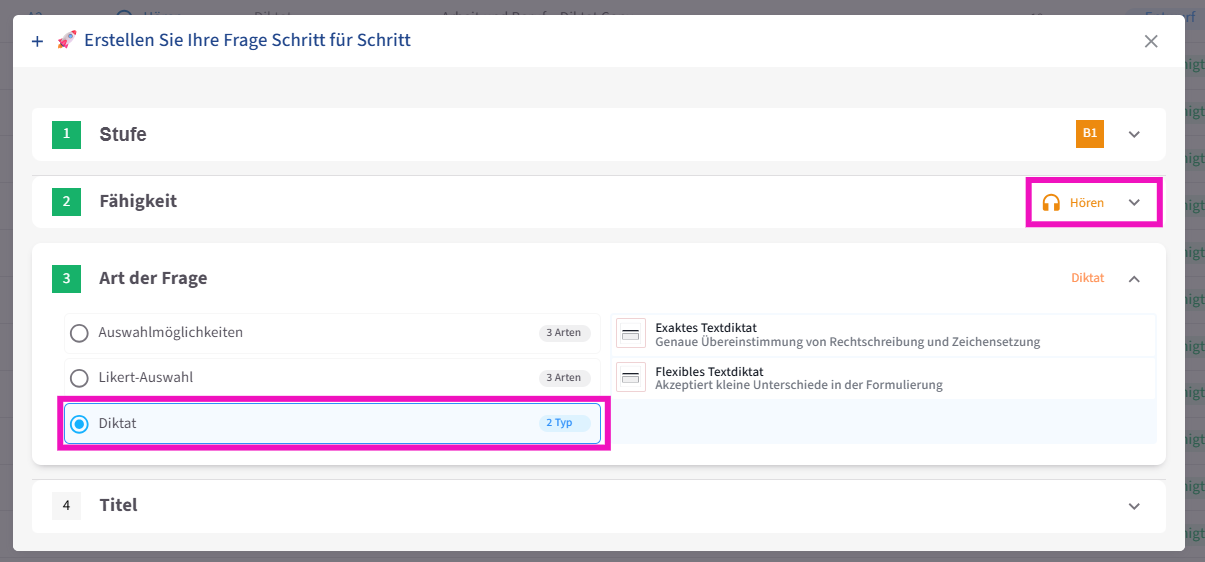Expand the Stufe section chevron
The image size is (1205, 562).
point(1134,134)
